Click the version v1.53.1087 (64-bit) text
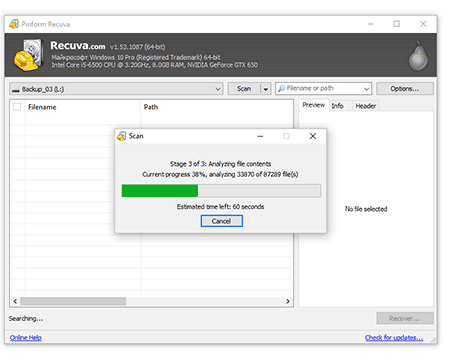The image size is (450, 363). [x=137, y=47]
